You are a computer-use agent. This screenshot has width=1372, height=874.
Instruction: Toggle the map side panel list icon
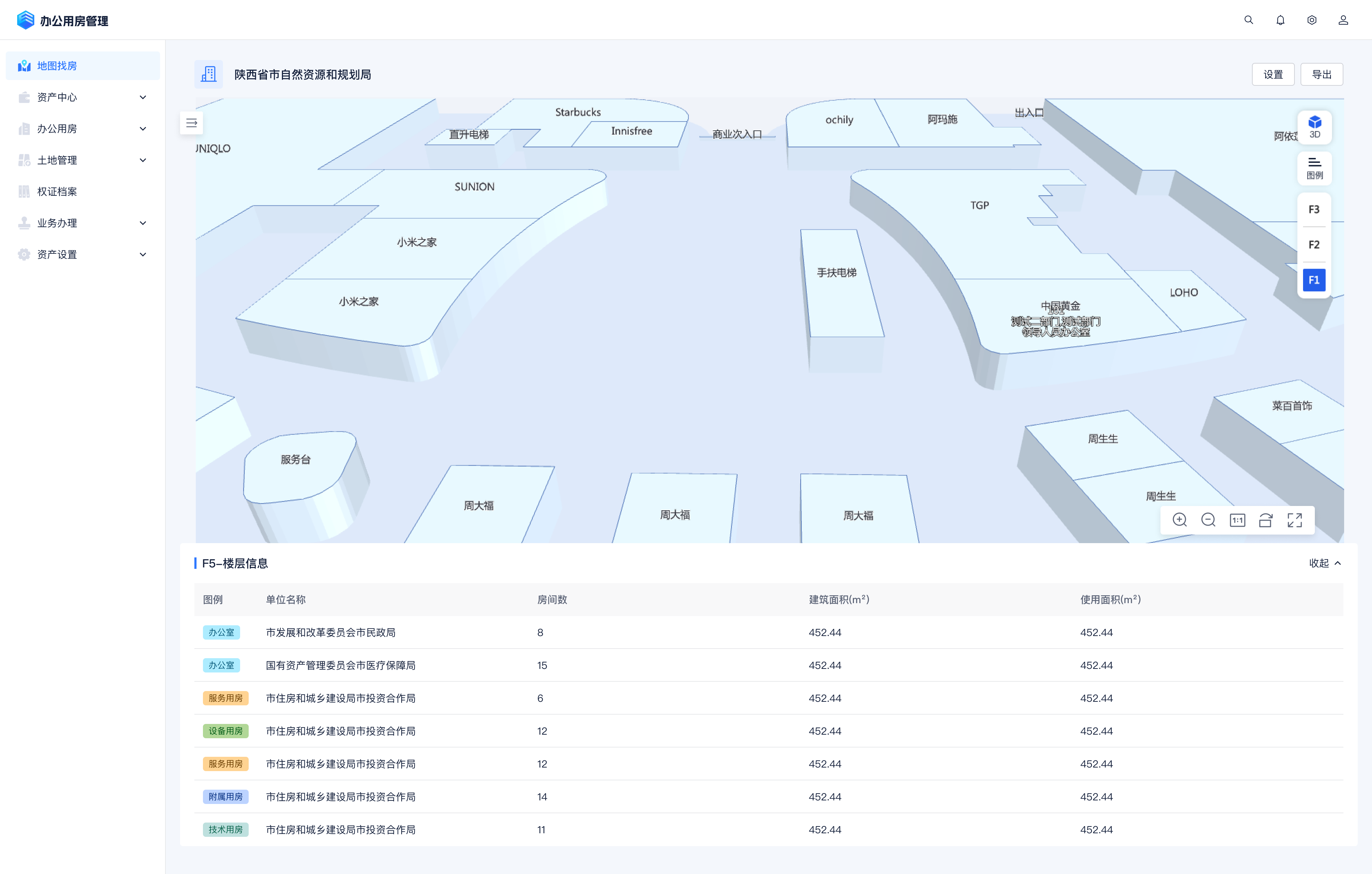pyautogui.click(x=192, y=123)
